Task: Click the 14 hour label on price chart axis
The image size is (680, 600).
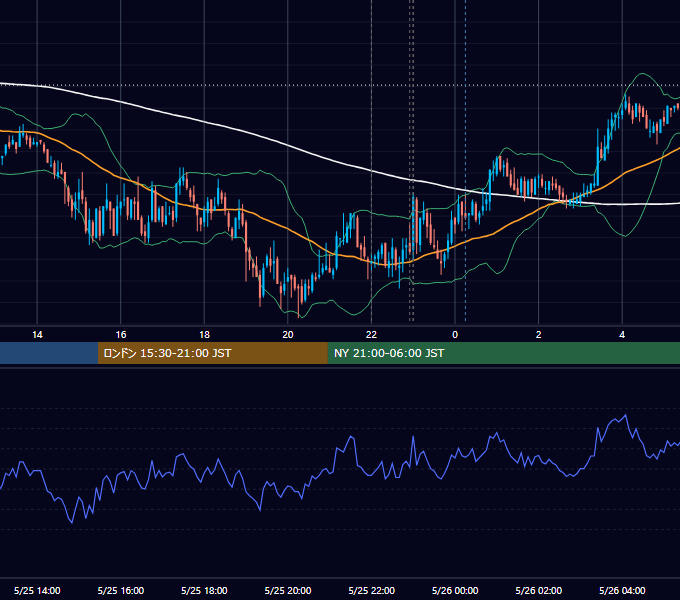Action: (37, 335)
